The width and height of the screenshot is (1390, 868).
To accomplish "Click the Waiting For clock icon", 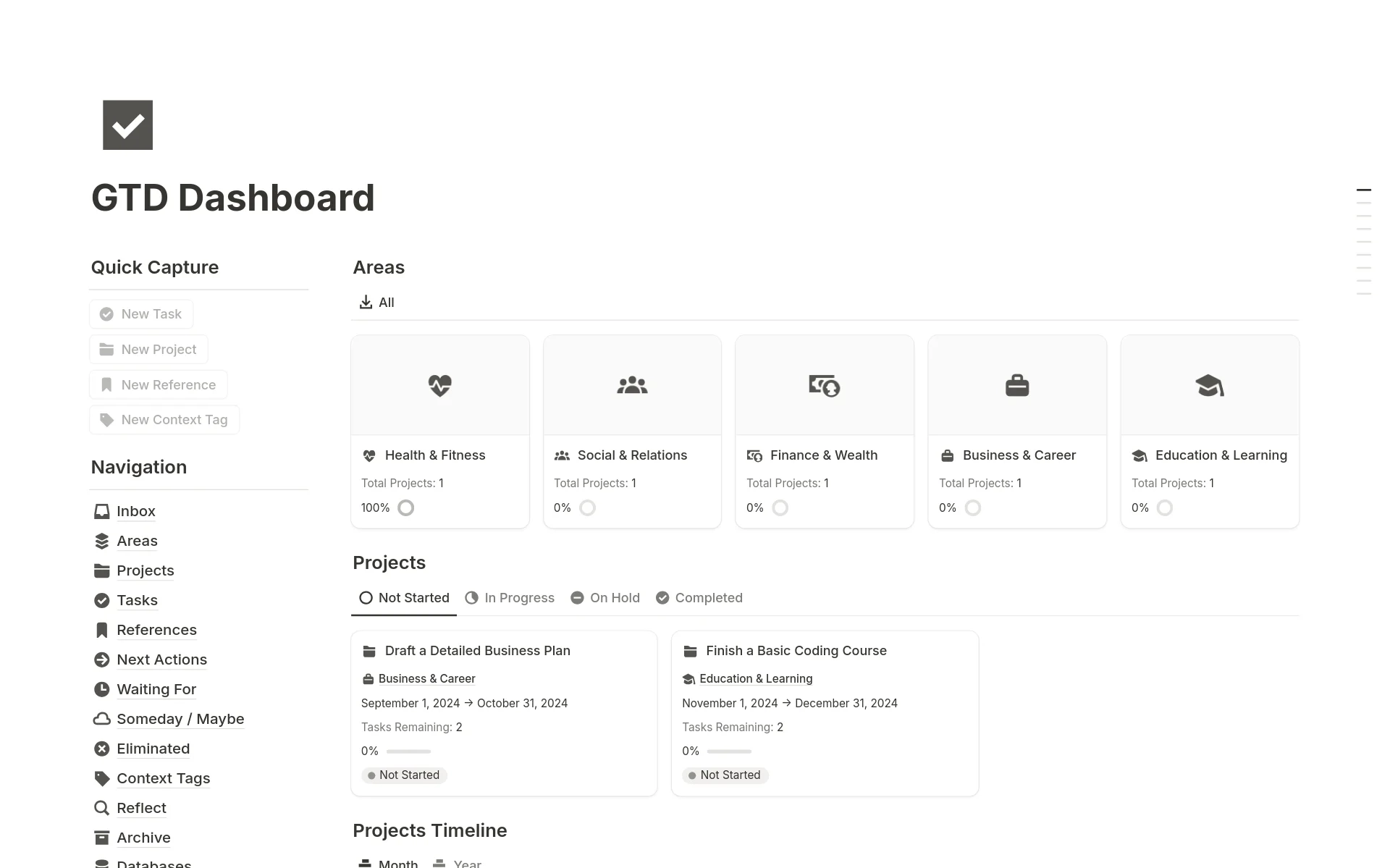I will [x=102, y=689].
